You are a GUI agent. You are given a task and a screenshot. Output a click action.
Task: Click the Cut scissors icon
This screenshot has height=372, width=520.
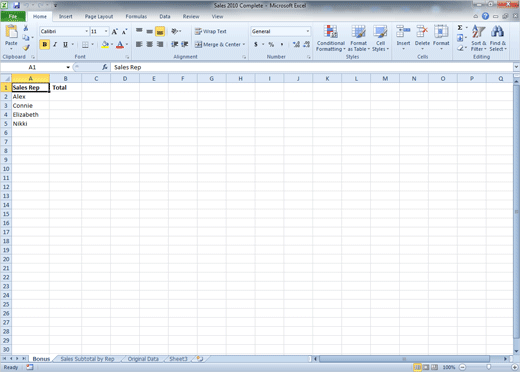click(x=26, y=28)
